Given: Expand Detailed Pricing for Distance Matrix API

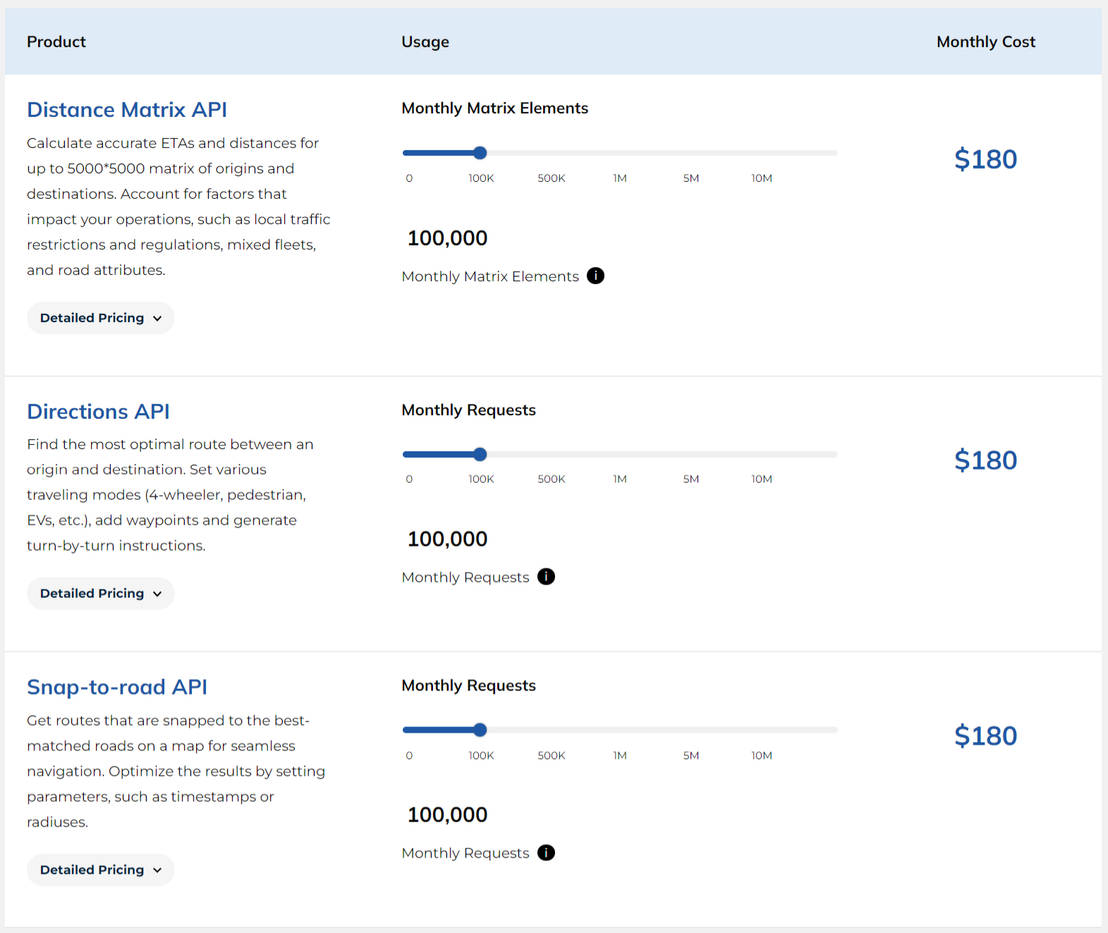Looking at the screenshot, I should point(100,317).
